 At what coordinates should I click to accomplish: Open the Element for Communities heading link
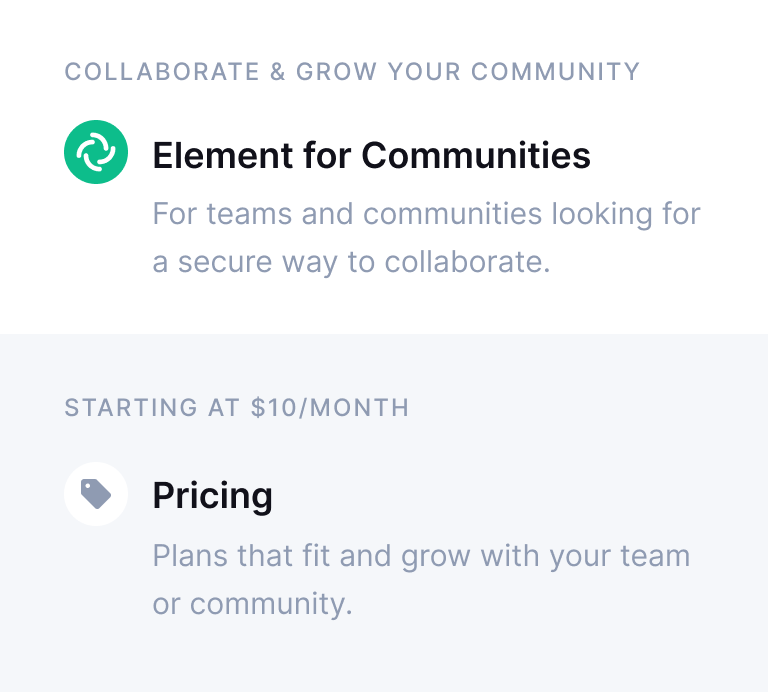pos(371,156)
